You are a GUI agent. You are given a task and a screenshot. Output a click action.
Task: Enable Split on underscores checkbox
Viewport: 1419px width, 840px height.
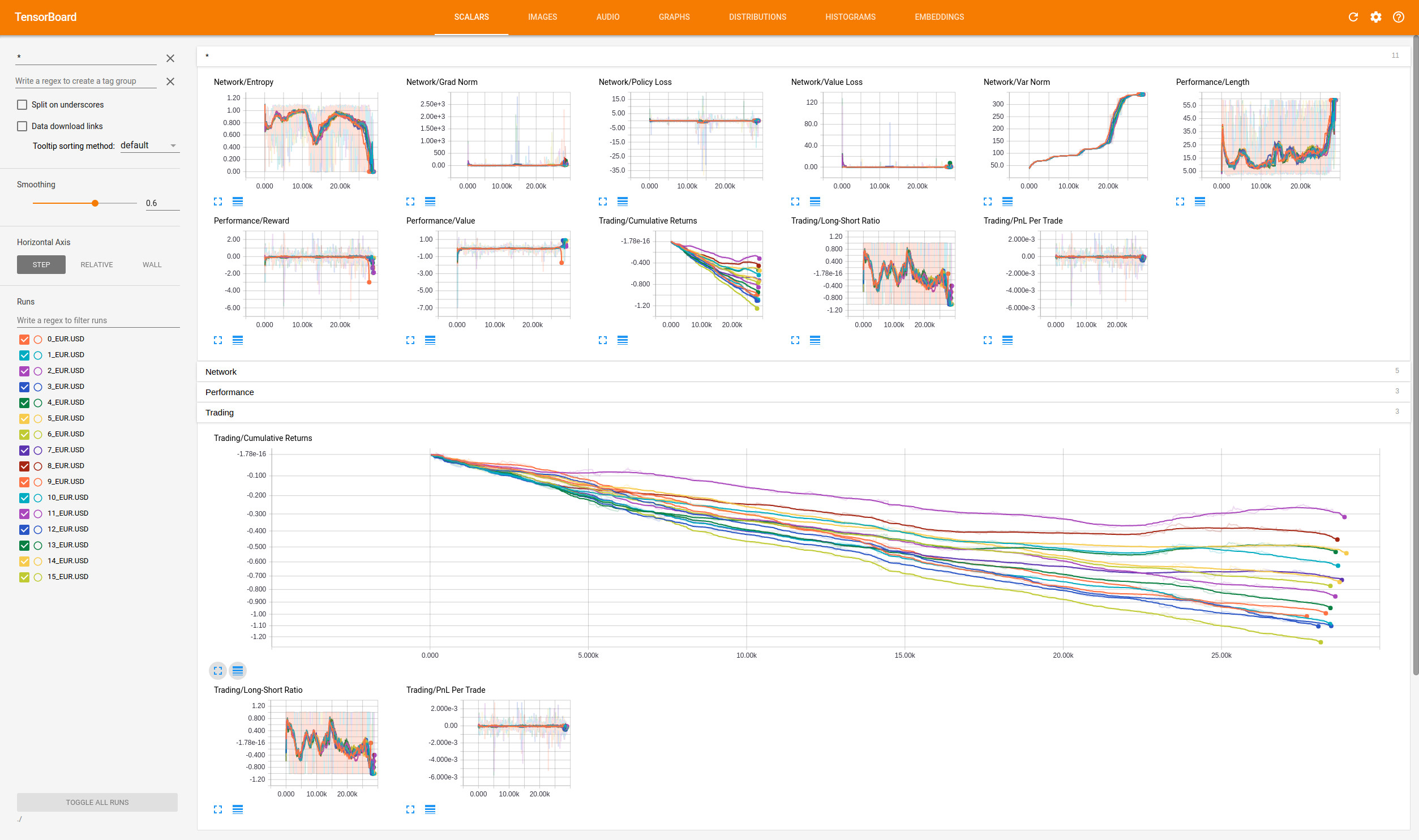point(22,105)
